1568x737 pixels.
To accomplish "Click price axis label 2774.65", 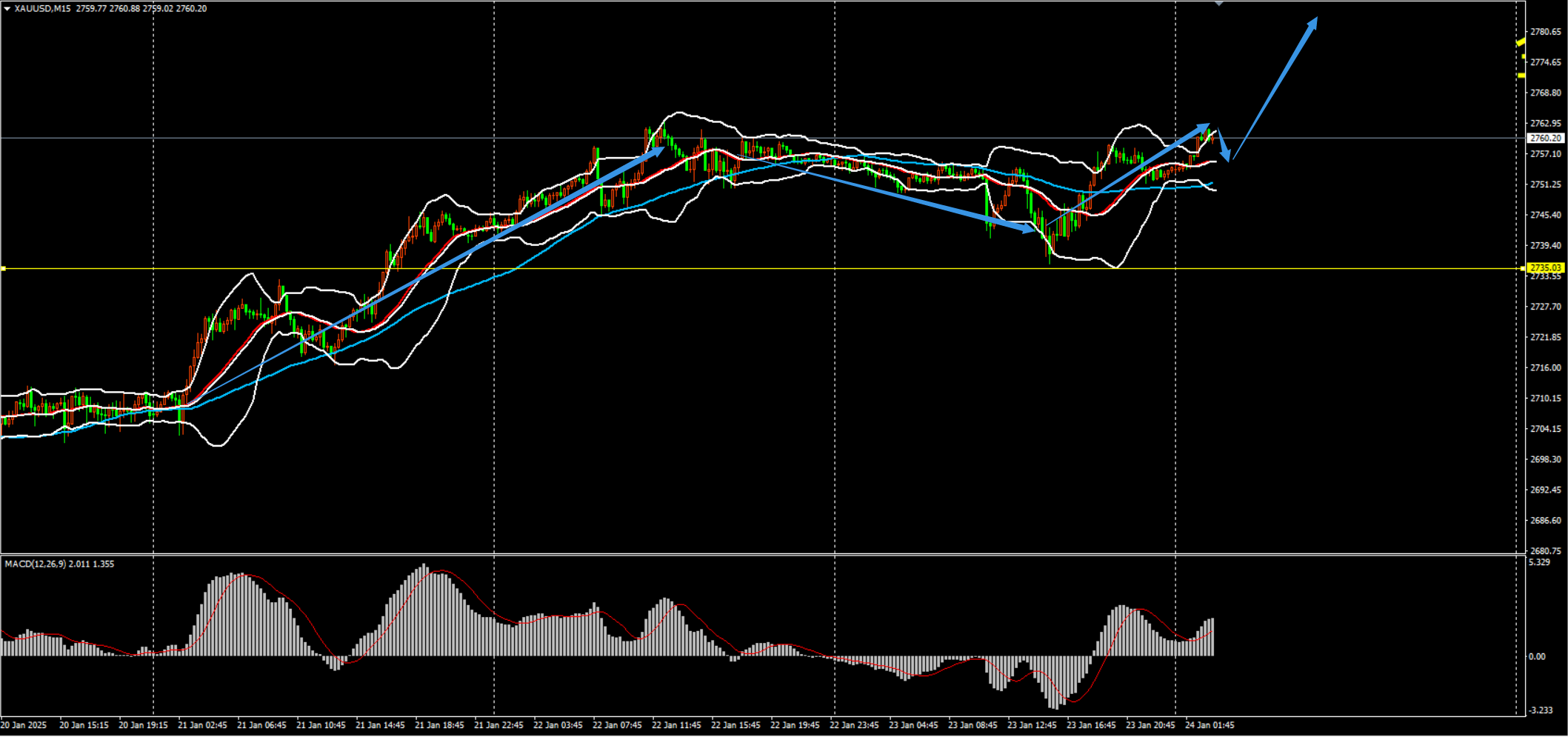I will click(x=1546, y=62).
